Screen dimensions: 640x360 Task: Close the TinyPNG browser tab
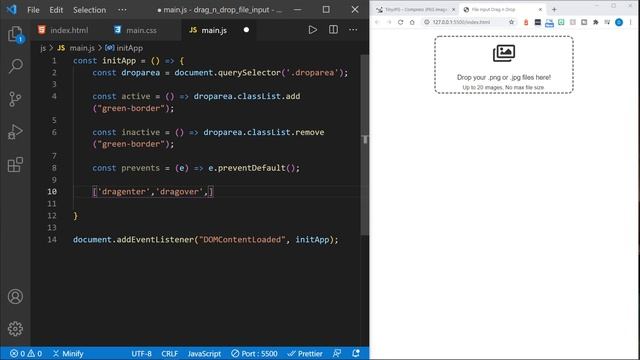pos(453,9)
